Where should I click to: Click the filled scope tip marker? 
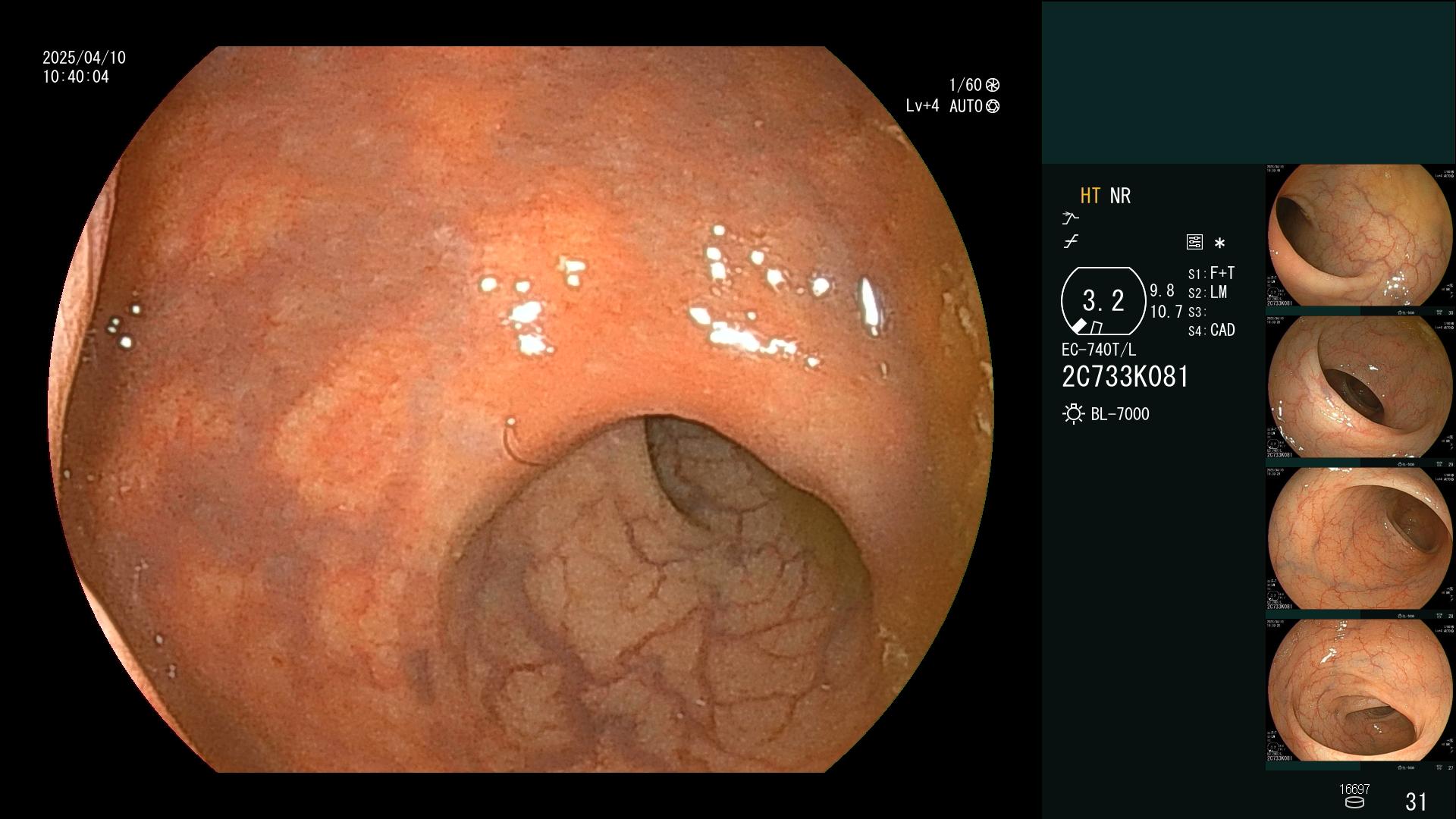[x=1079, y=326]
